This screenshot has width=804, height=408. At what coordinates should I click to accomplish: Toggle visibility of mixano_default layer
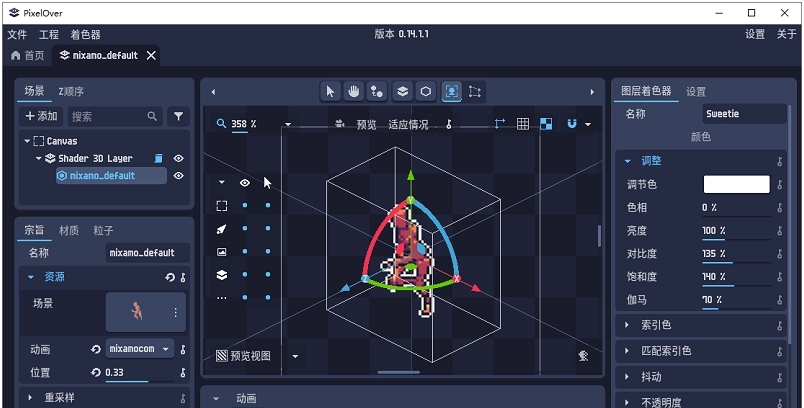[179, 176]
